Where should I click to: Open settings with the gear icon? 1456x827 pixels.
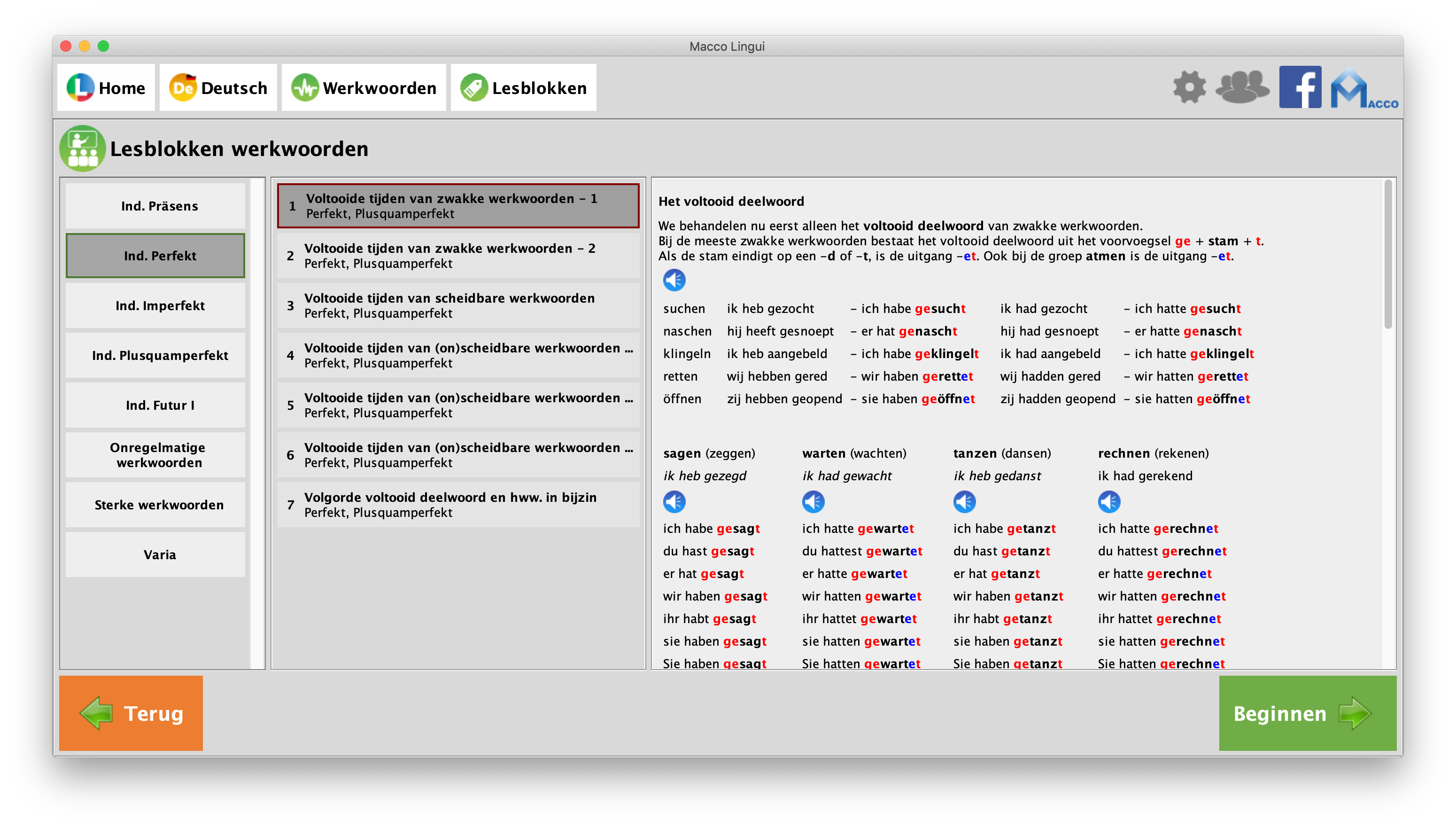[x=1189, y=87]
